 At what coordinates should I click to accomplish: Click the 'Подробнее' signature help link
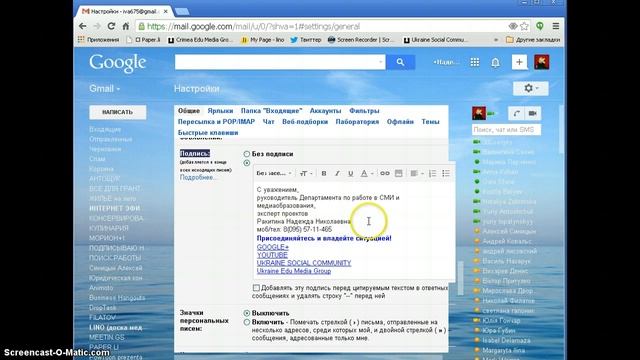(x=198, y=178)
